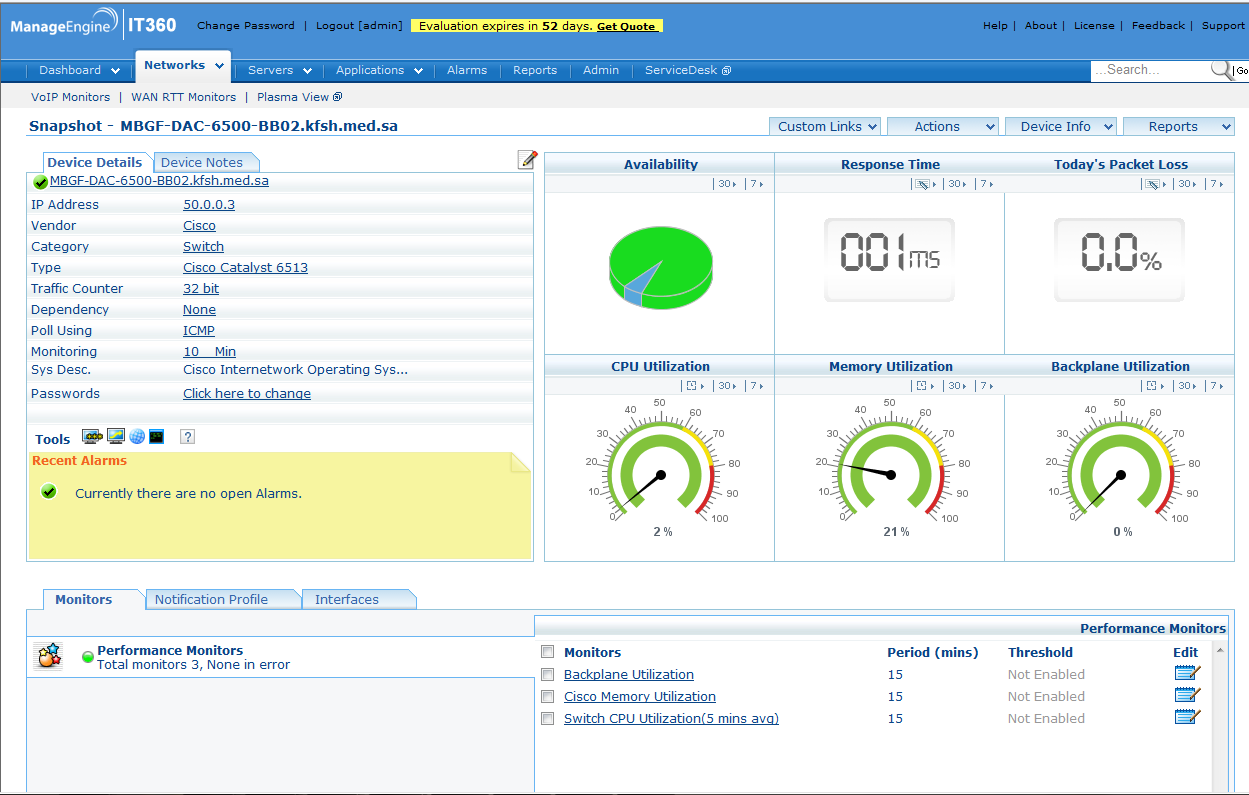
Task: Expand the Servers menu arrow
Action: coord(307,71)
